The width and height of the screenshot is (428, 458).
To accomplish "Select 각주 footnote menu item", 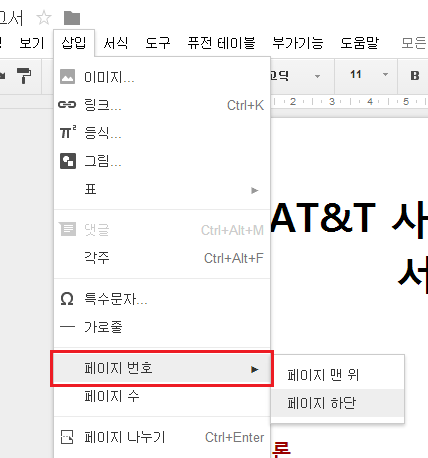I will coord(162,258).
